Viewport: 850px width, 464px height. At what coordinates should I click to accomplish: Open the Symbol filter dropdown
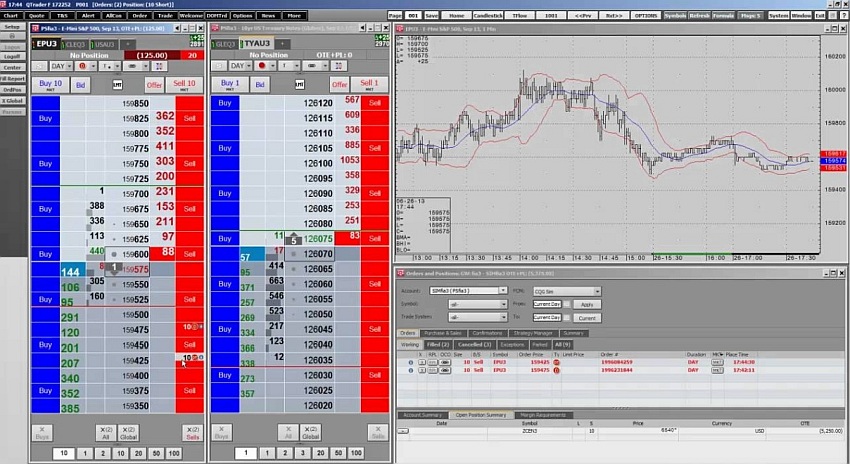(478, 305)
